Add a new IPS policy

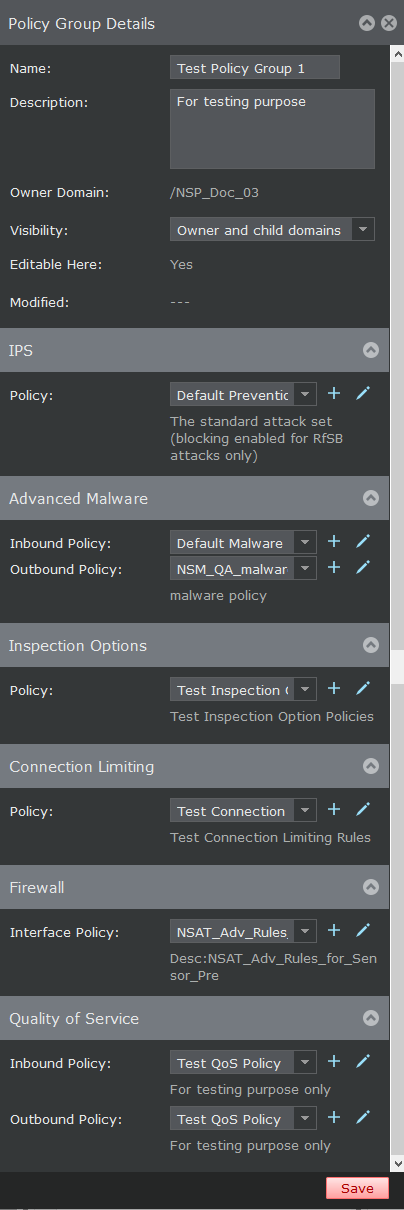tap(334, 393)
